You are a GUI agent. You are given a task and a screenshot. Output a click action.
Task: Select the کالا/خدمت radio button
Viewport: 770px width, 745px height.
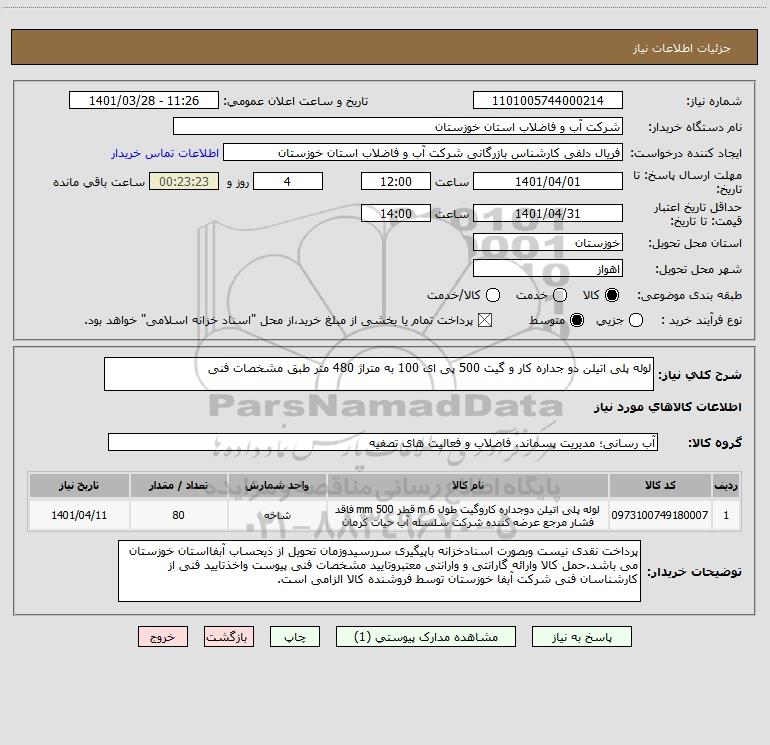[493, 295]
